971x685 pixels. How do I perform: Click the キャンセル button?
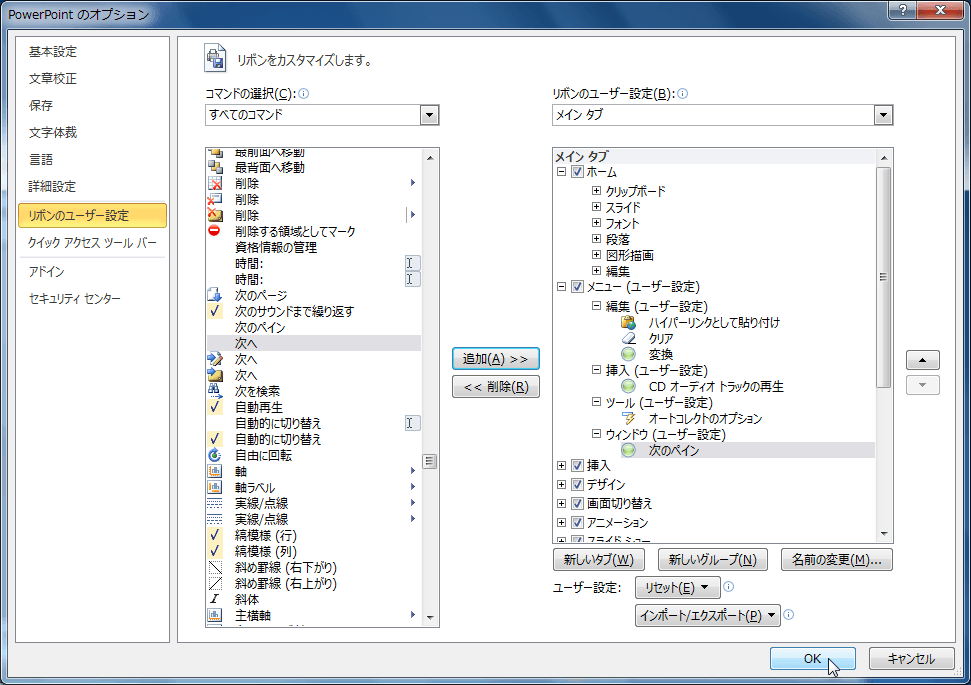click(x=911, y=659)
